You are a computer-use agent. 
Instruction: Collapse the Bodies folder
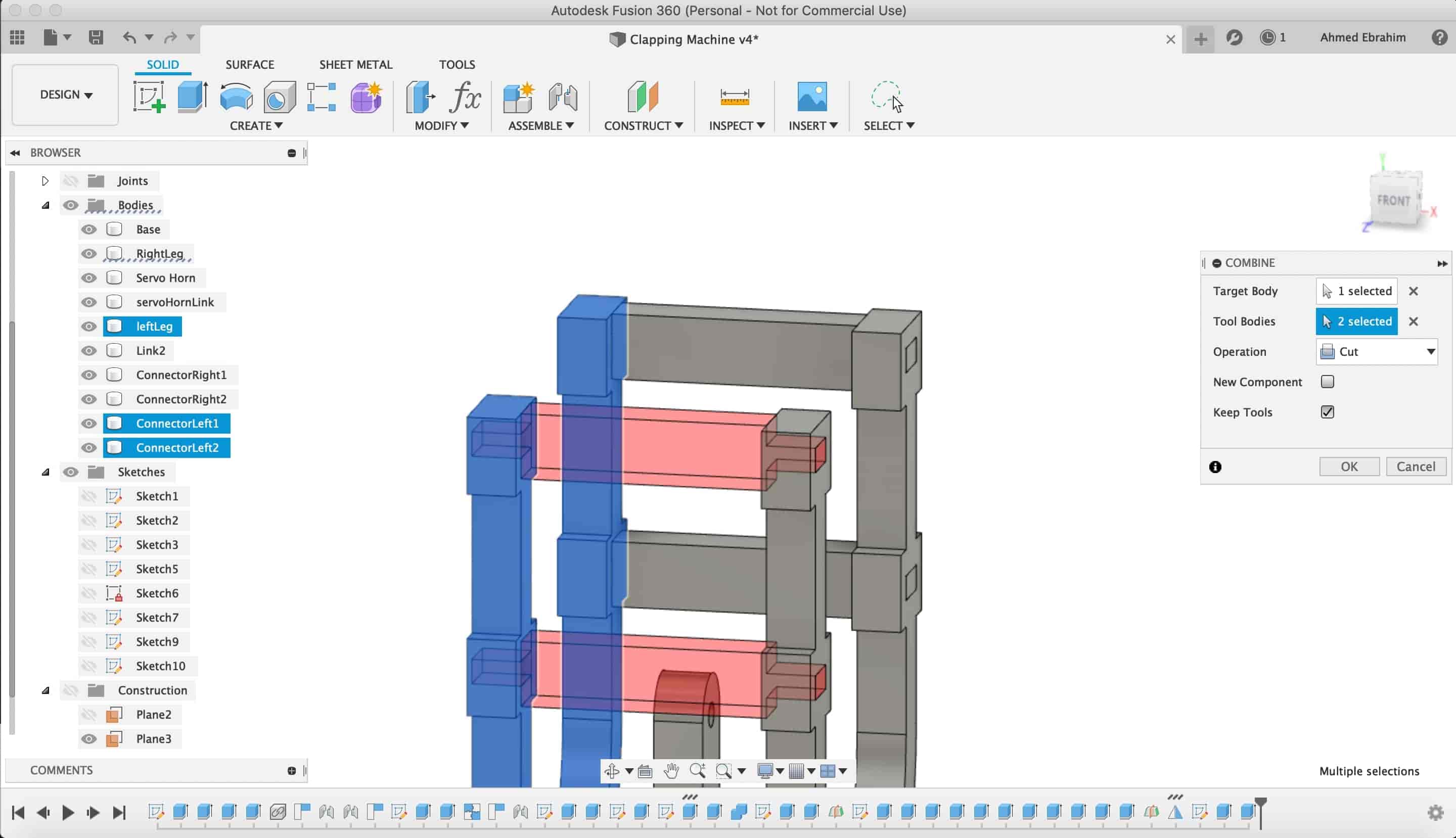[x=45, y=206]
